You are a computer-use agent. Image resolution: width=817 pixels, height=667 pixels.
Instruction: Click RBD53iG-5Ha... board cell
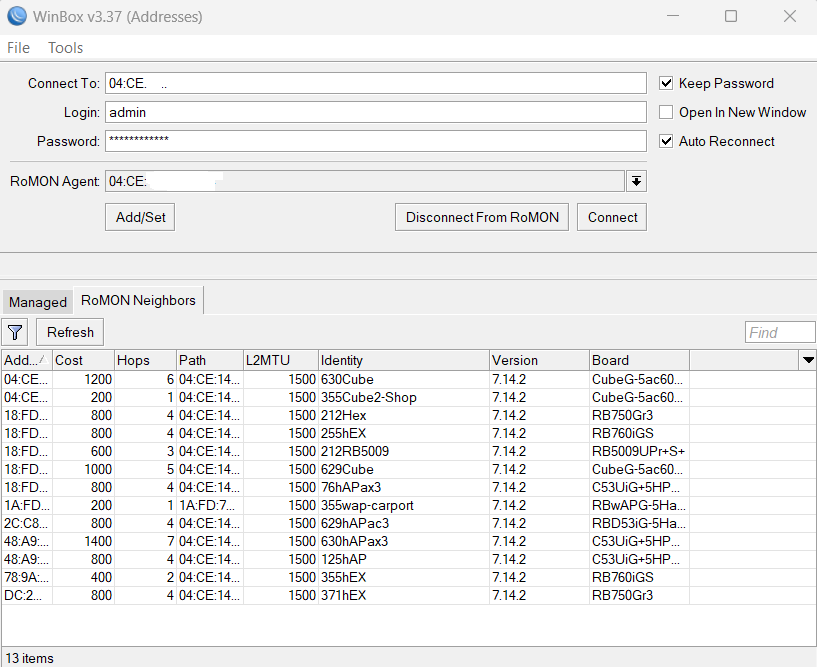pos(639,523)
